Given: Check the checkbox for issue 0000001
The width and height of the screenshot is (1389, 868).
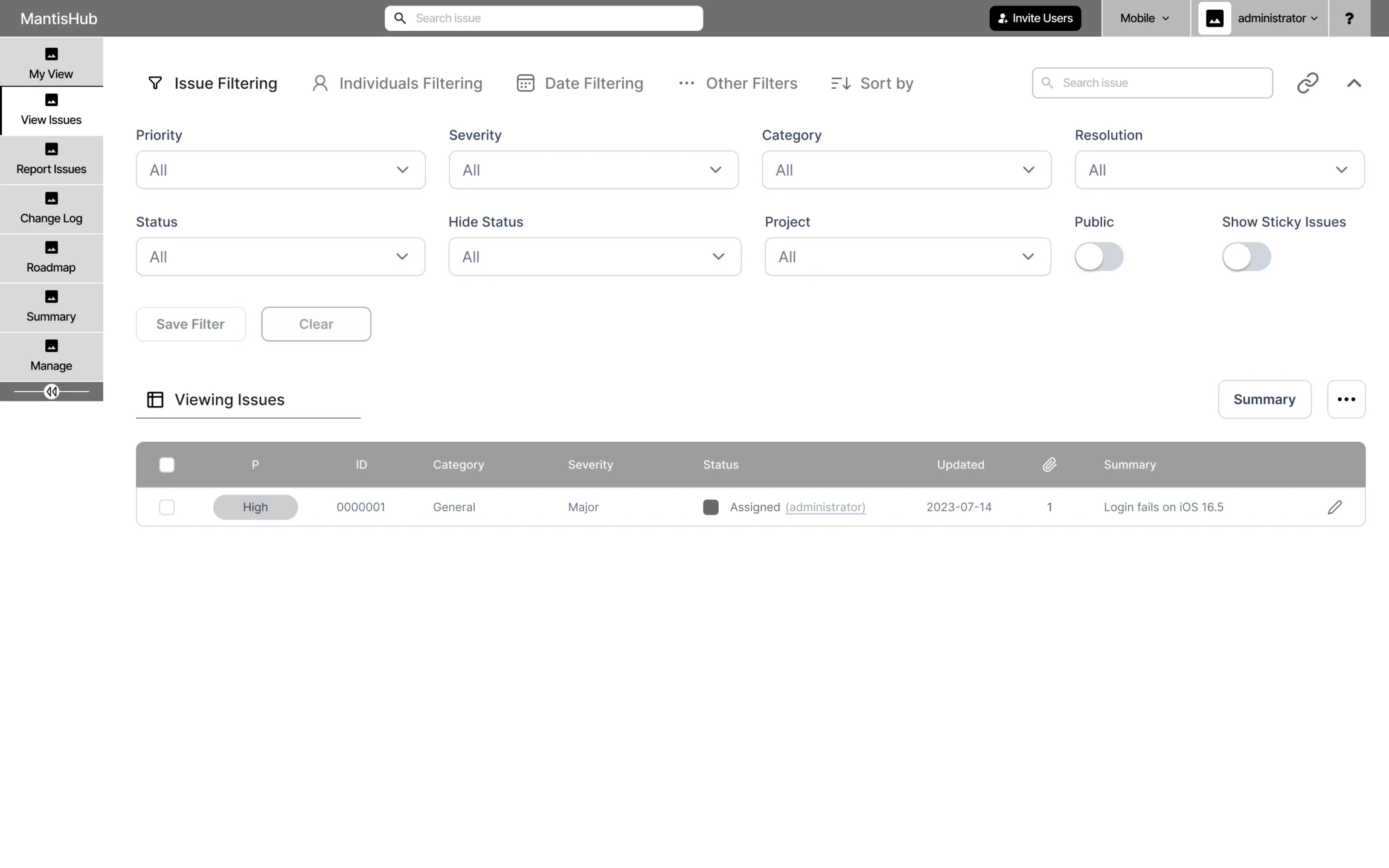Looking at the screenshot, I should (167, 507).
